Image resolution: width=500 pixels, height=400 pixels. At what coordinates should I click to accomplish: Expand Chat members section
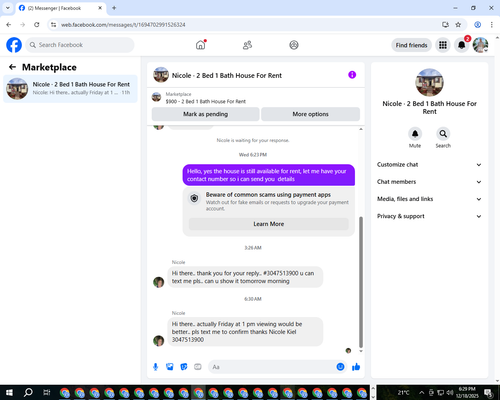click(429, 182)
